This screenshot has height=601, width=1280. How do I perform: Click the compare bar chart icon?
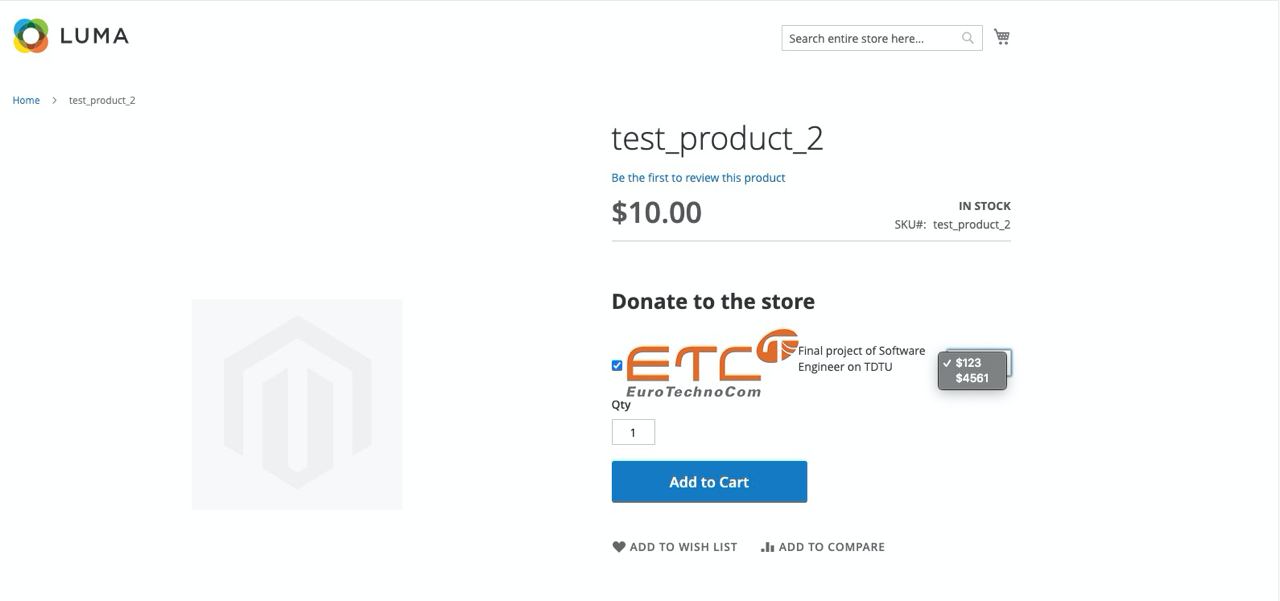(768, 547)
